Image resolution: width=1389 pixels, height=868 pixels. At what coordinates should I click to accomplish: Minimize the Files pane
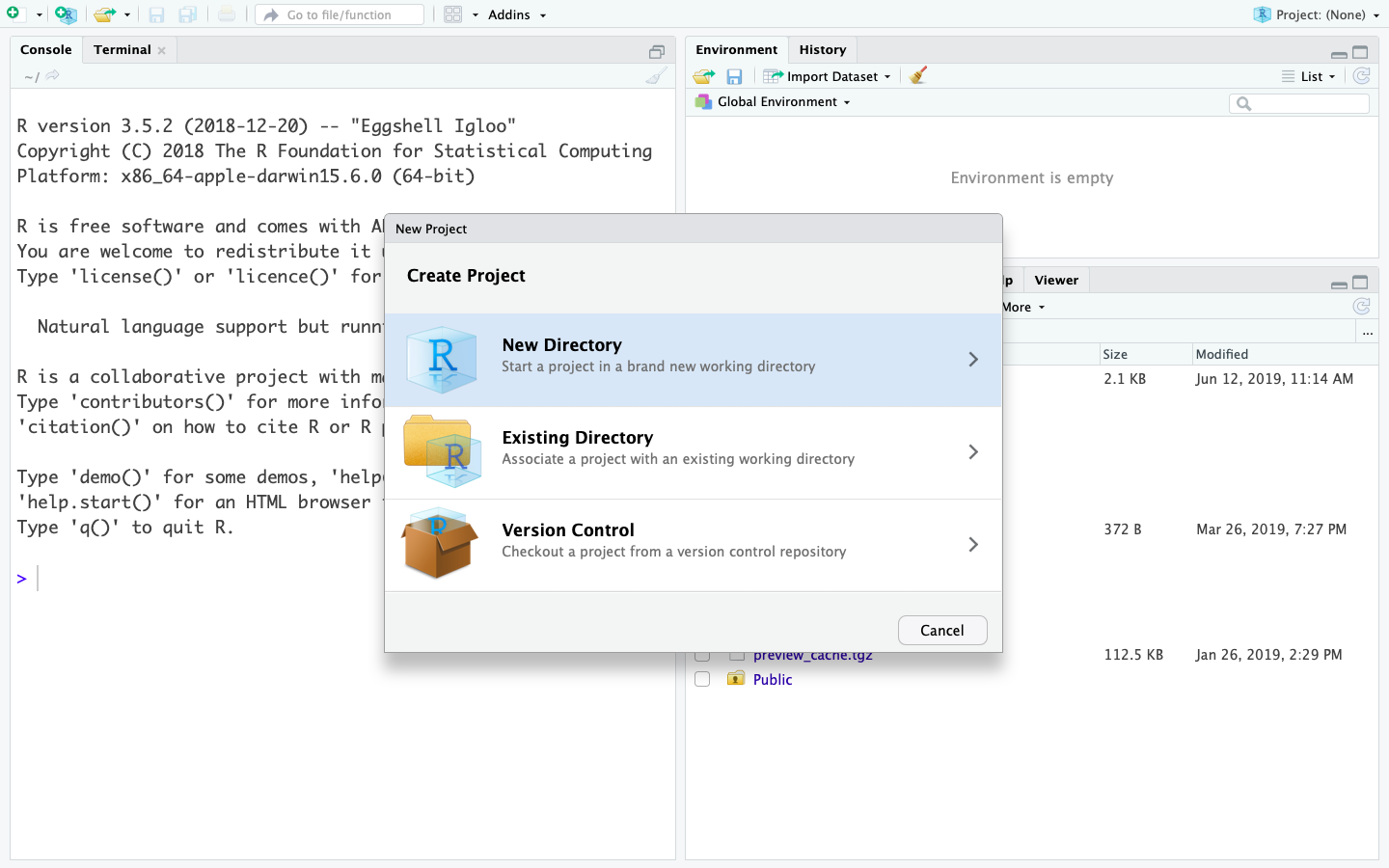pyautogui.click(x=1339, y=285)
